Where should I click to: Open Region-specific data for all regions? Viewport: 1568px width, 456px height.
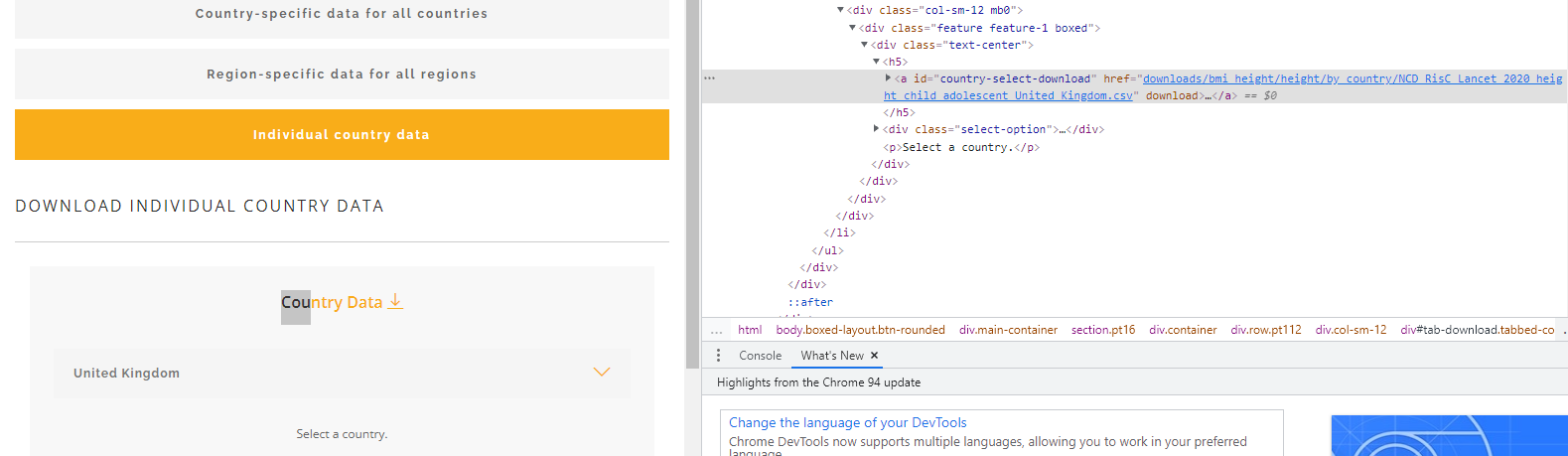tap(342, 75)
